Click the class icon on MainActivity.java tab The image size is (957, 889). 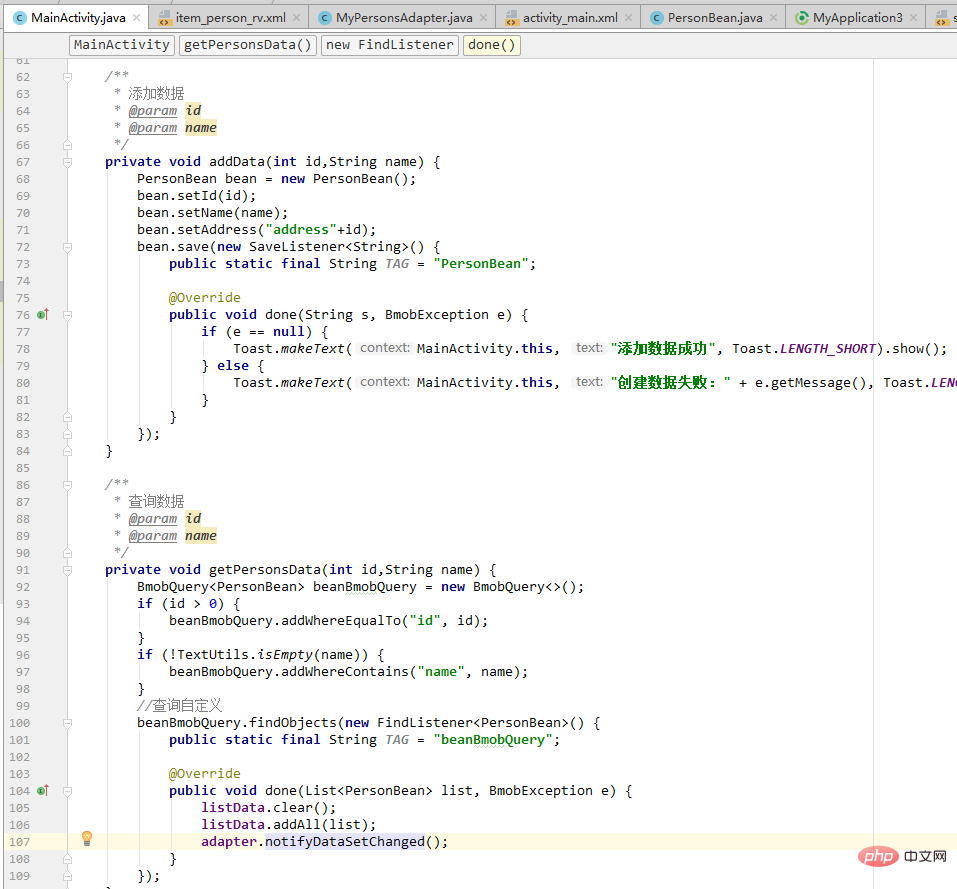click(20, 18)
